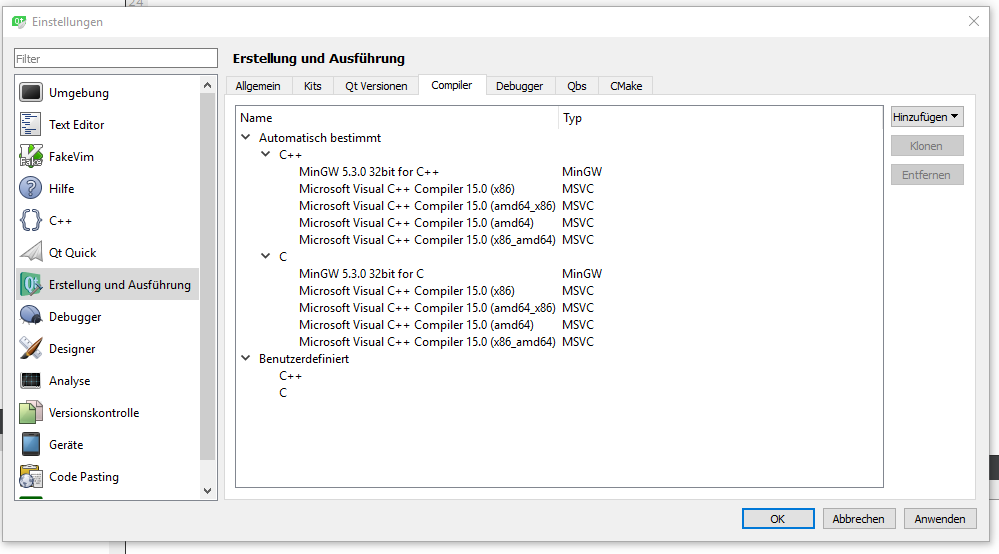The height and width of the screenshot is (554, 999).
Task: Select C++ group's MSVC 15.0 (x86) compiler
Action: coord(406,188)
